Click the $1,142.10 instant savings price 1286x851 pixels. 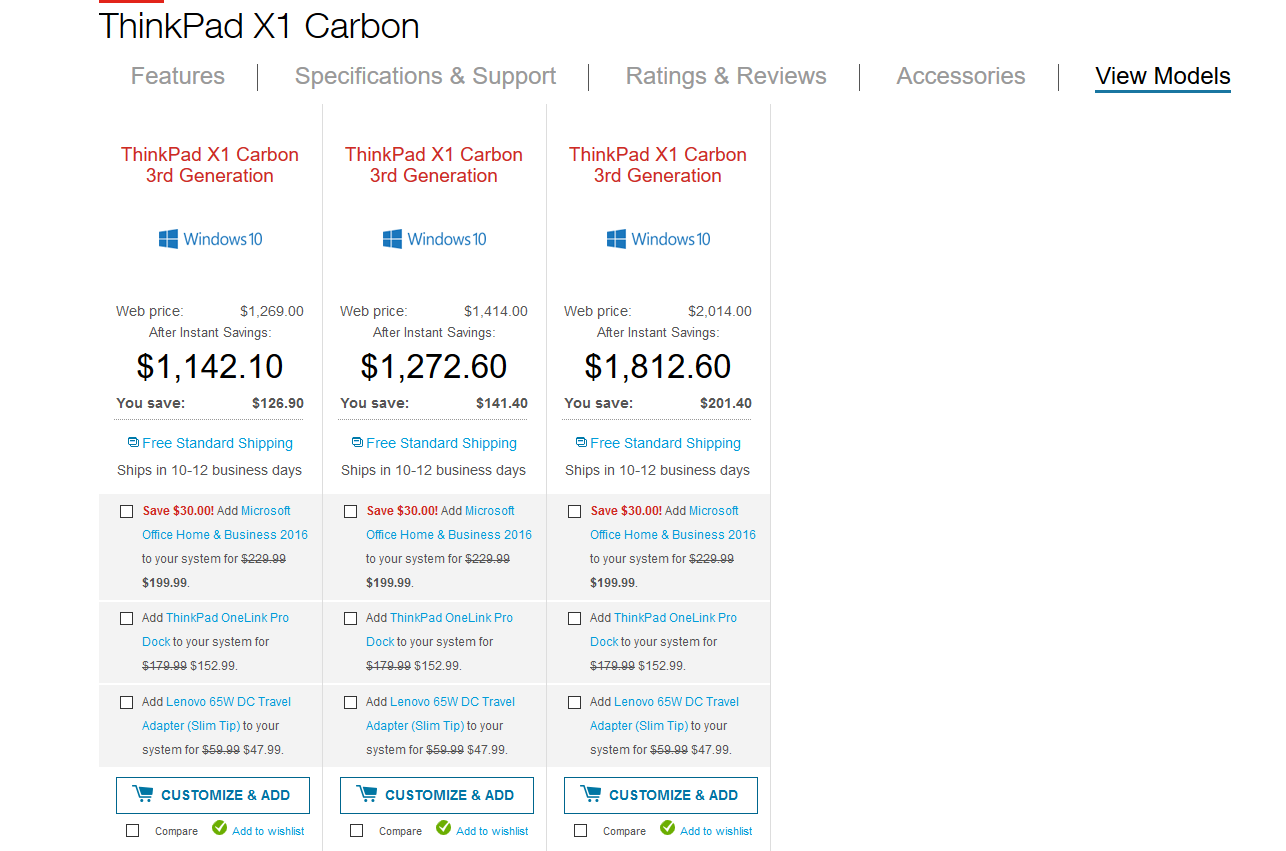tap(210, 367)
